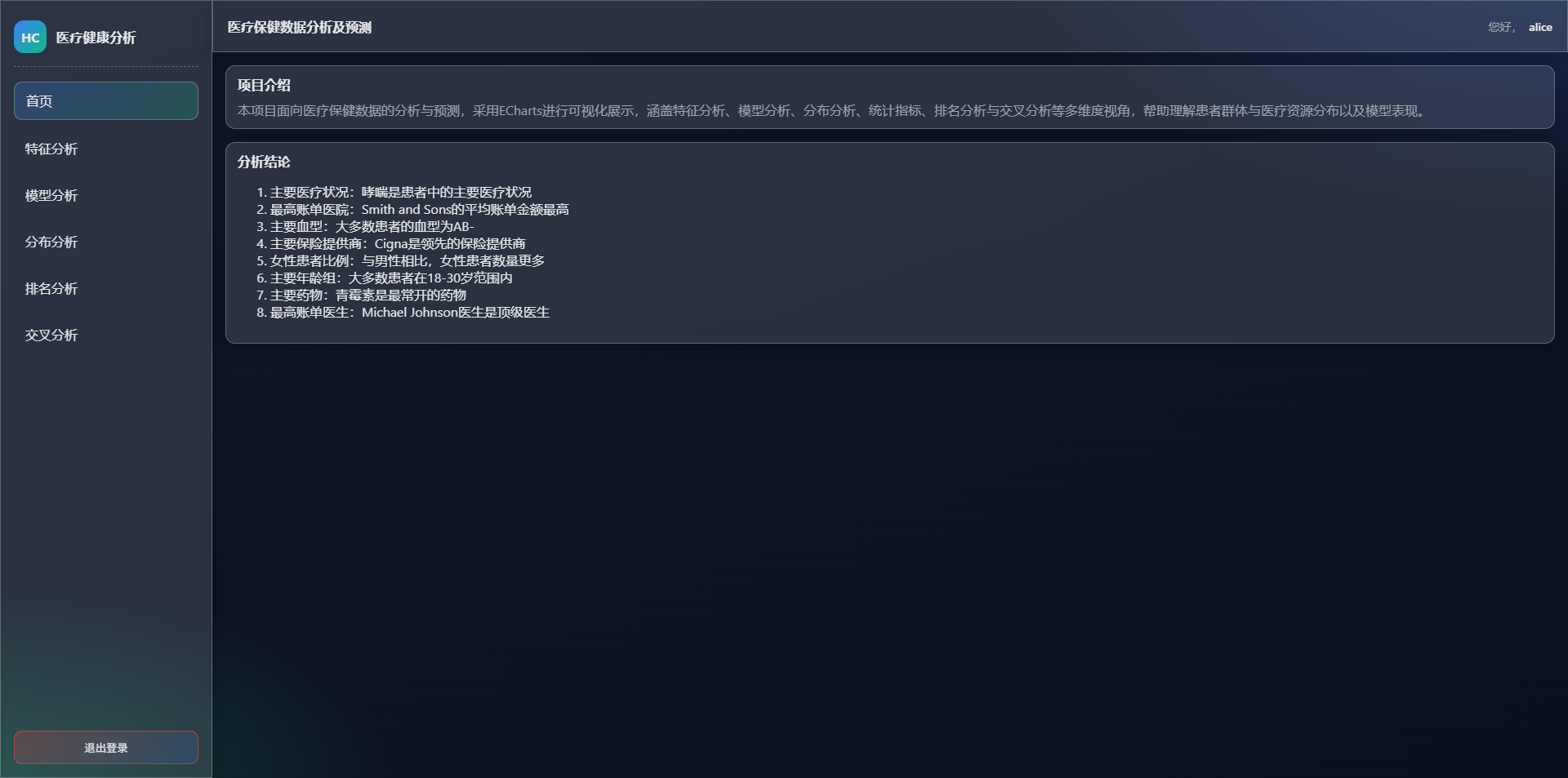
Task: Open 排名分析 from the sidebar
Action: [x=51, y=288]
